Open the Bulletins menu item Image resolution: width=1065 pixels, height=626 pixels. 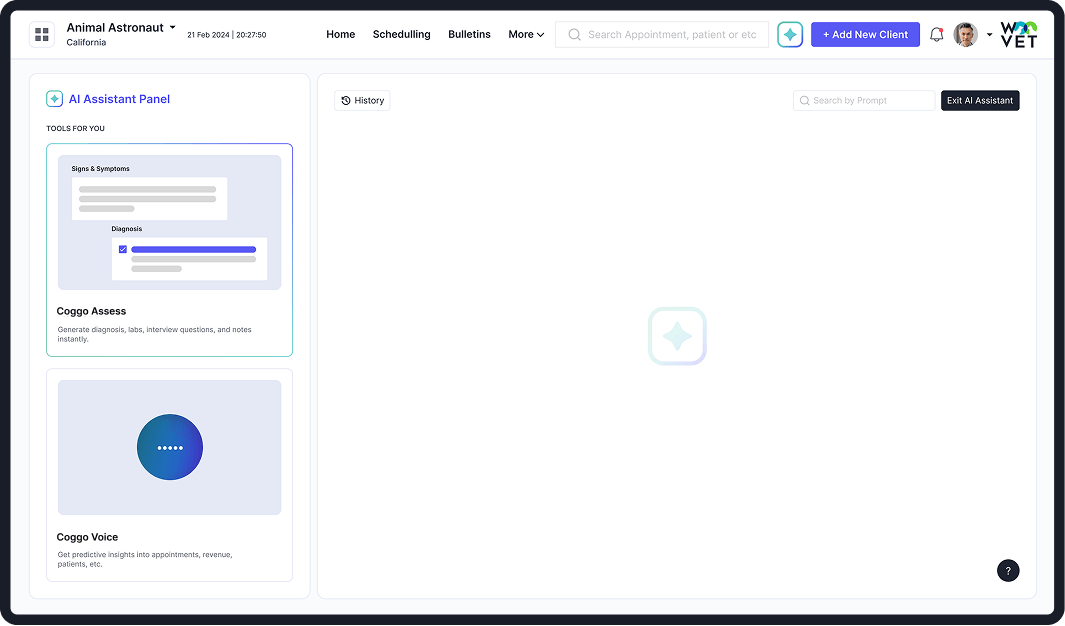click(x=469, y=34)
